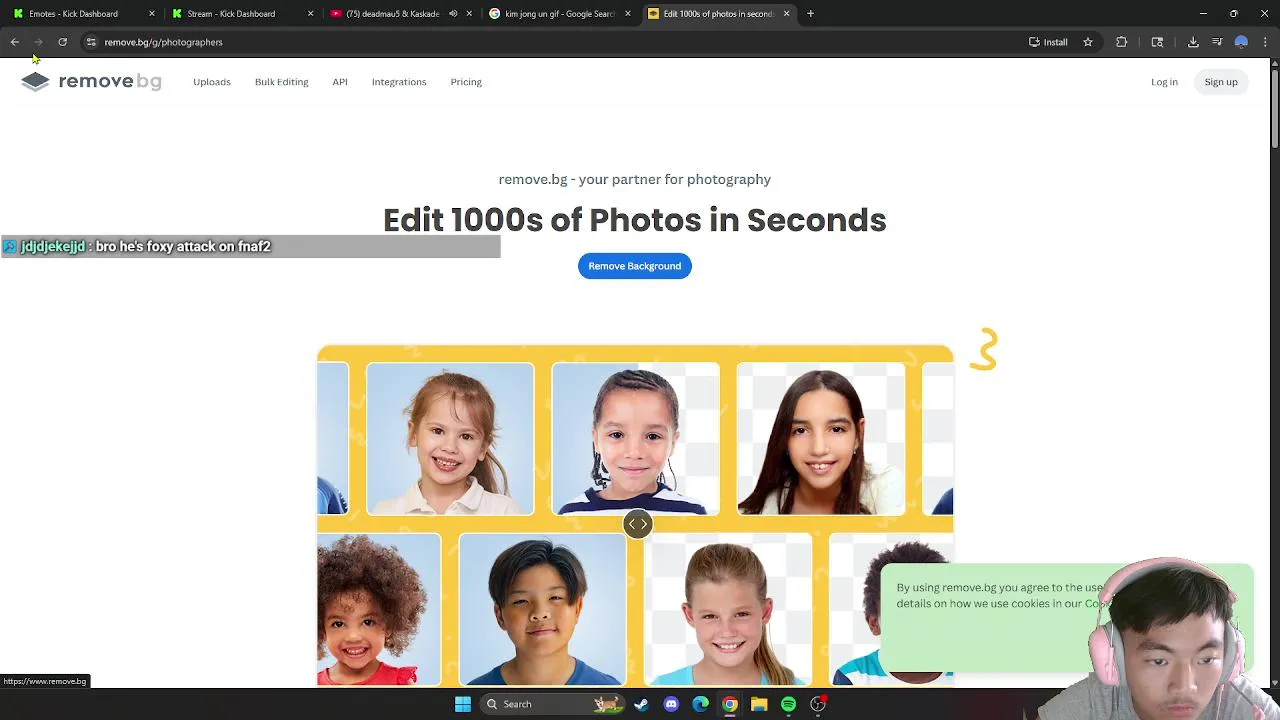Image resolution: width=1280 pixels, height=720 pixels.
Task: Open the Chrome profile avatar
Action: click(x=1241, y=42)
